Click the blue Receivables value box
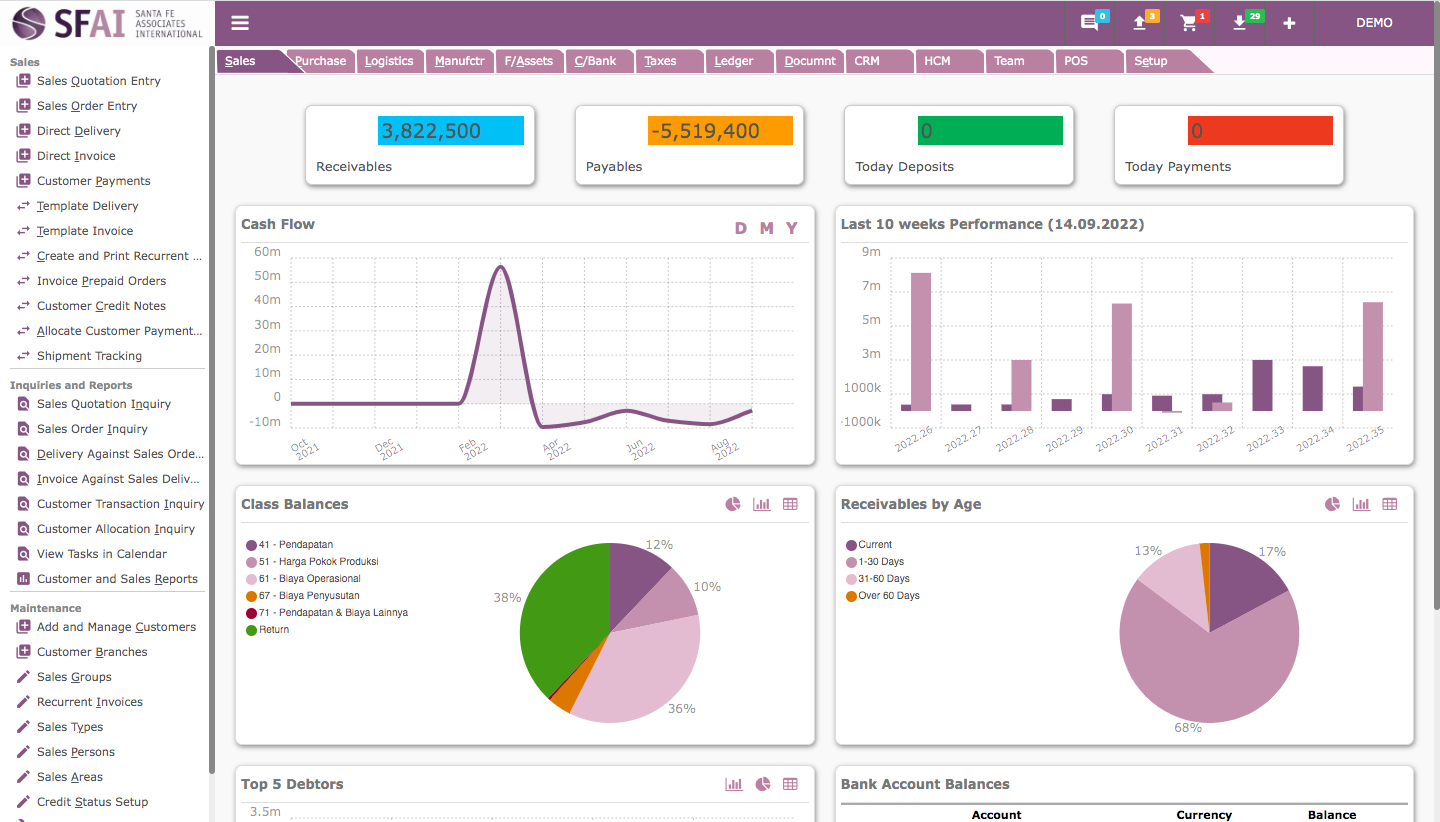Image resolution: width=1440 pixels, height=822 pixels. tap(450, 131)
